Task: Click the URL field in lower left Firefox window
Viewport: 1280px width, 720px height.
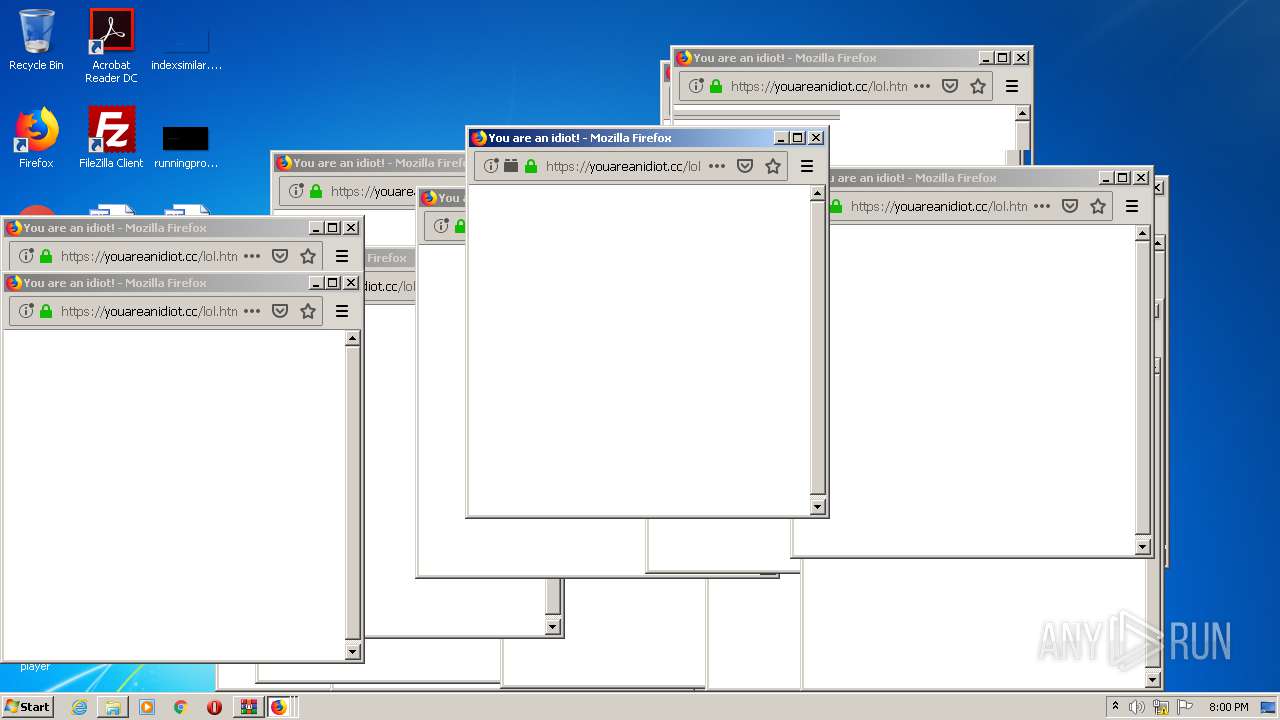Action: click(166, 311)
